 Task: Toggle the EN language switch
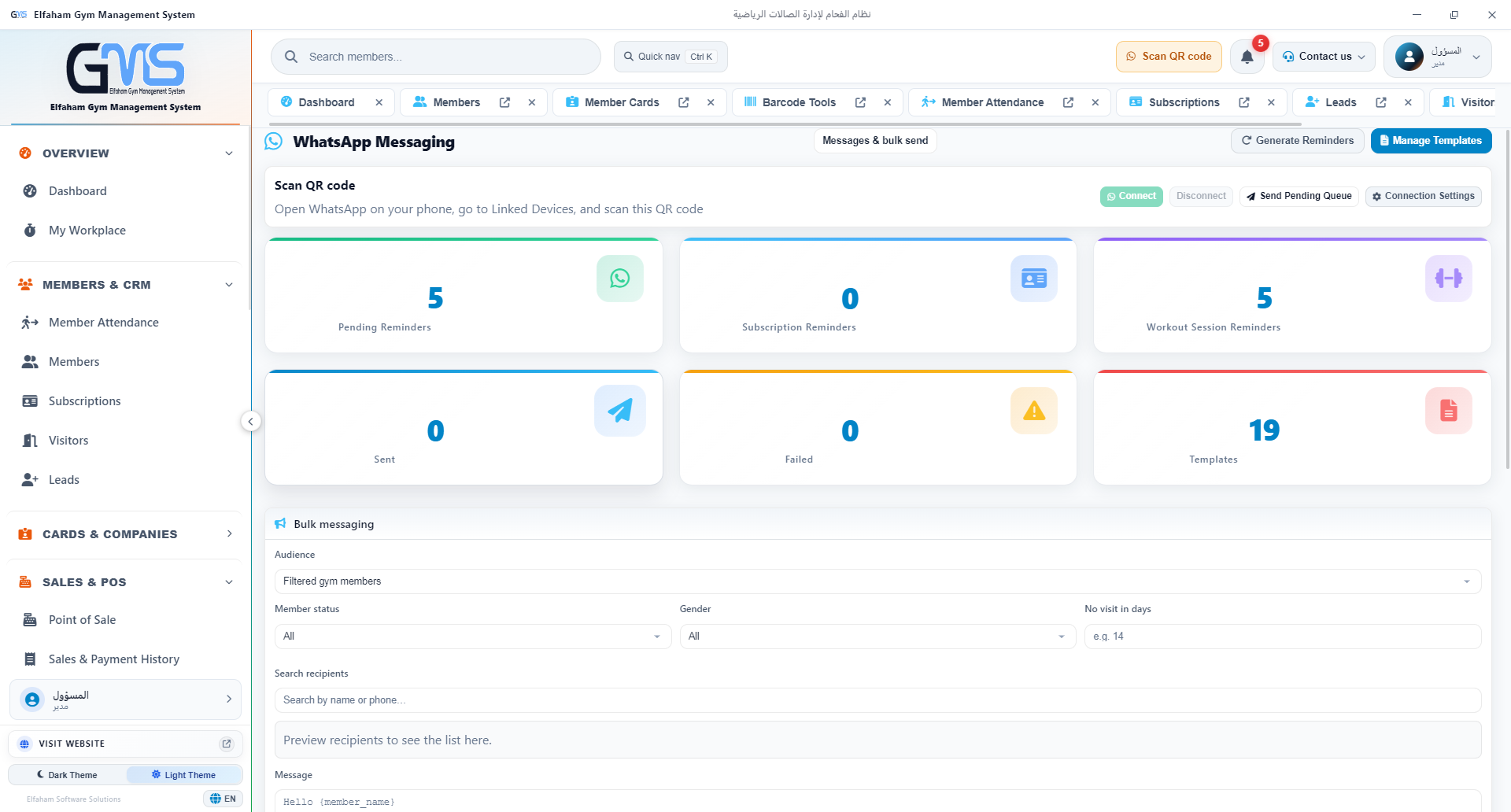[224, 799]
